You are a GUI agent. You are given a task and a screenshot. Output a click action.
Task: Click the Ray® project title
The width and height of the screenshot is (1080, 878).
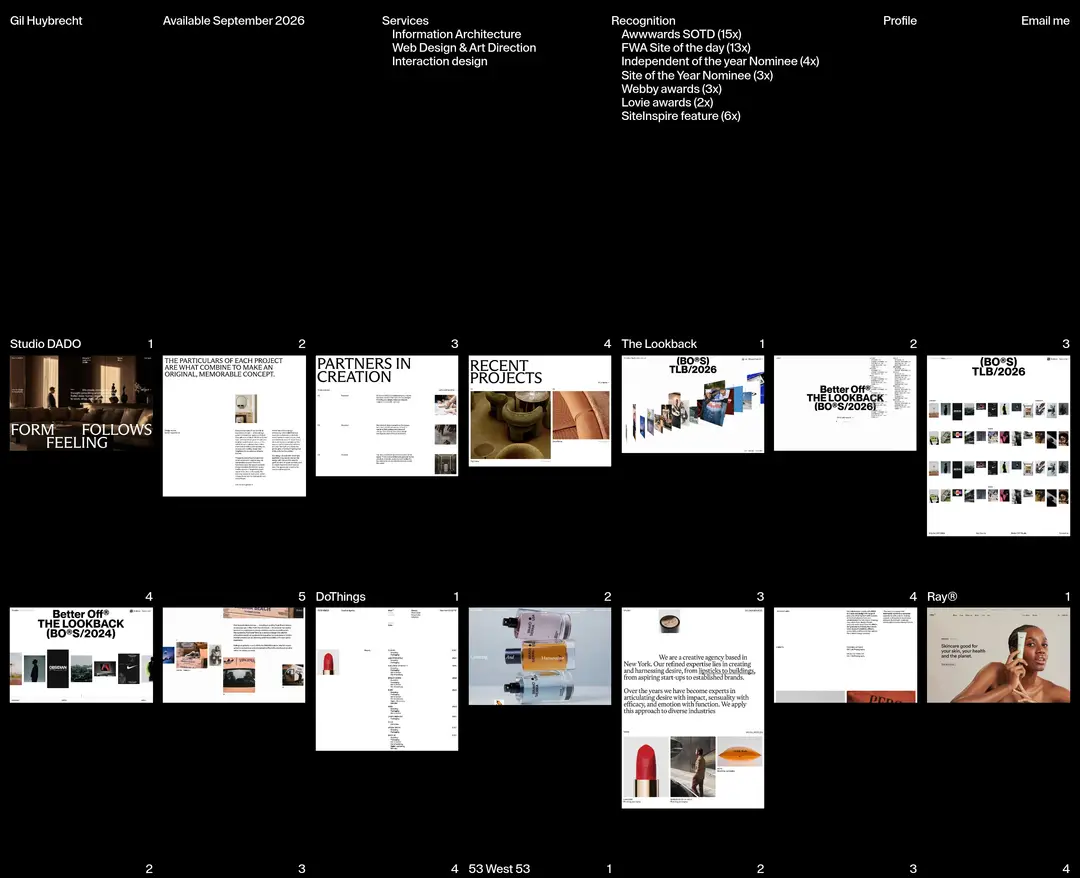pos(942,596)
